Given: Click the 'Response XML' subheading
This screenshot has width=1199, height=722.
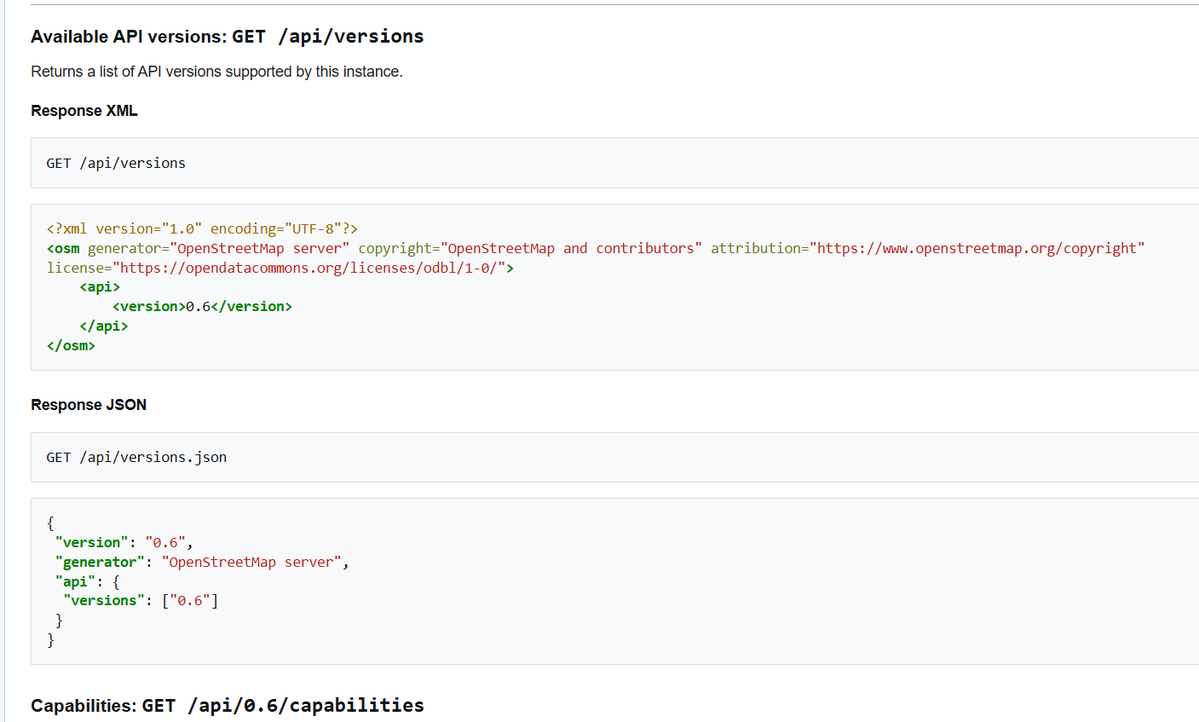Looking at the screenshot, I should [84, 111].
